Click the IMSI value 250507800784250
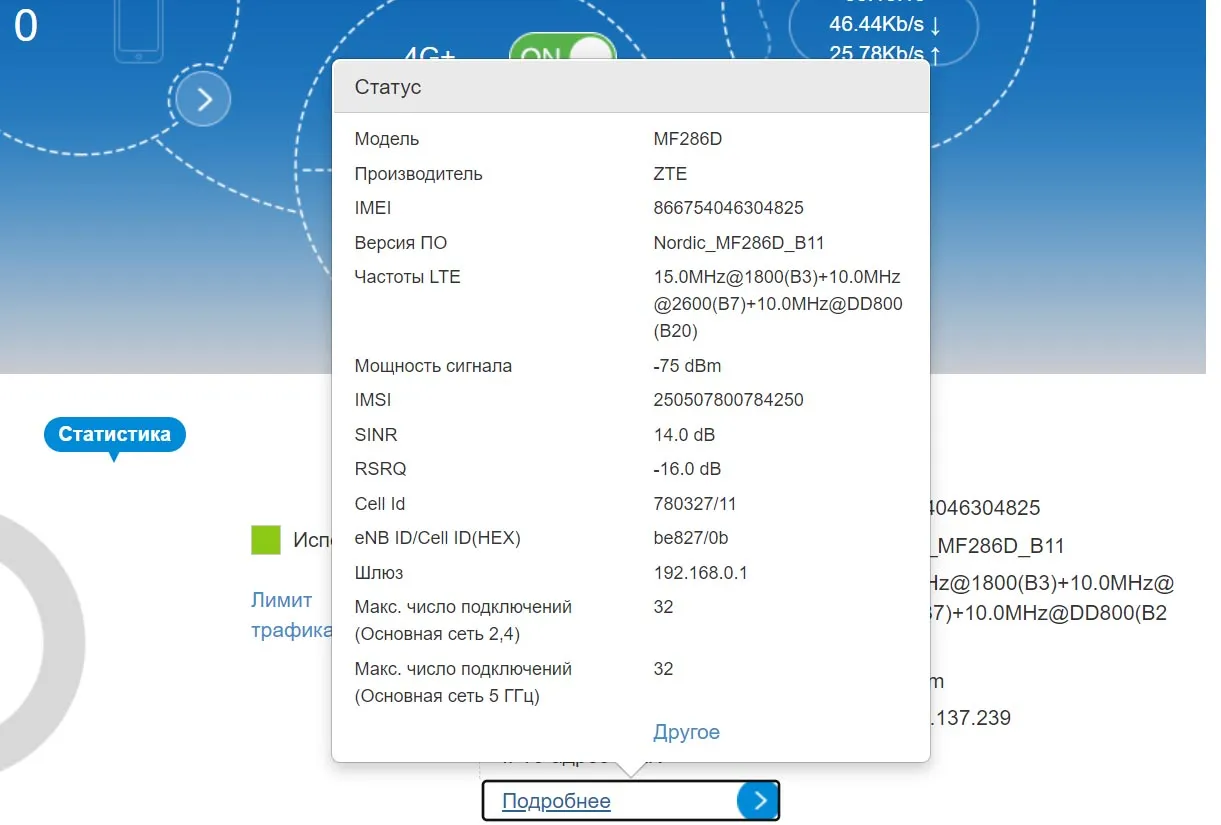The height and width of the screenshot is (825, 1221). tap(728, 400)
